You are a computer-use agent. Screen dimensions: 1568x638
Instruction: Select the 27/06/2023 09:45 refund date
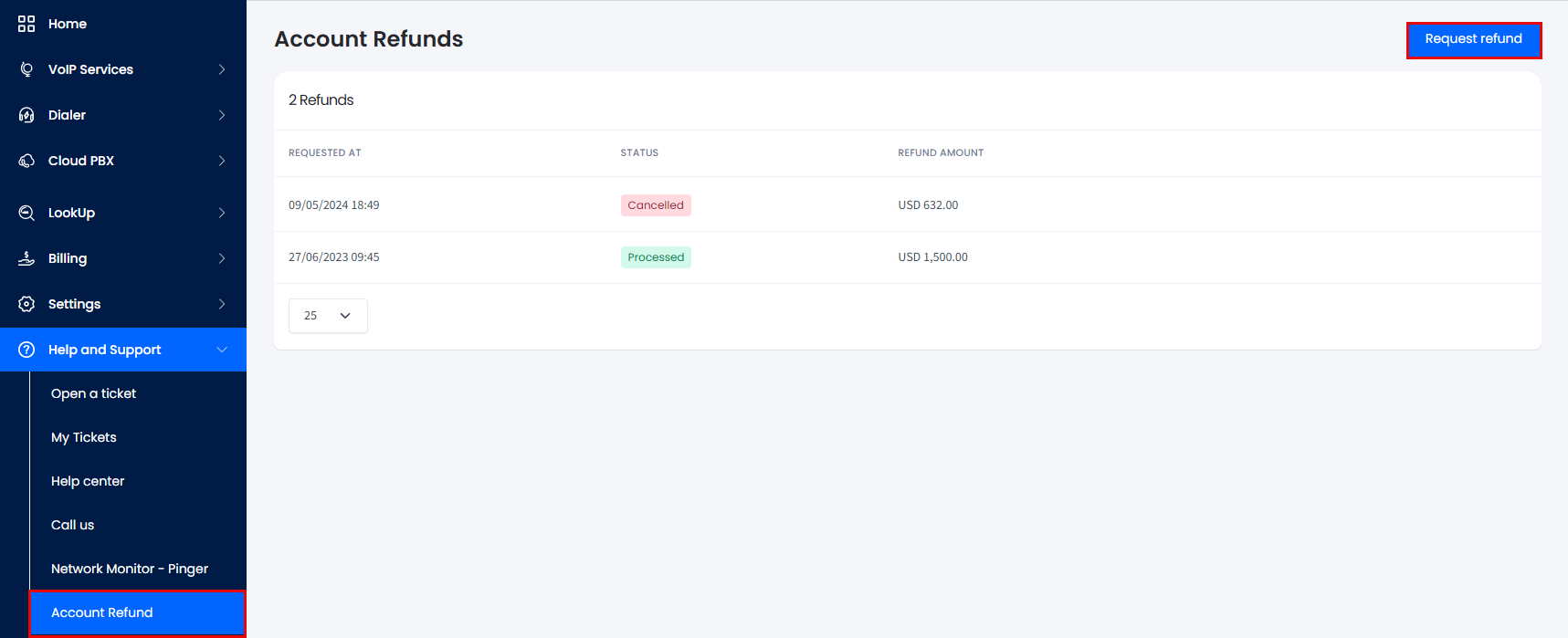[334, 257]
